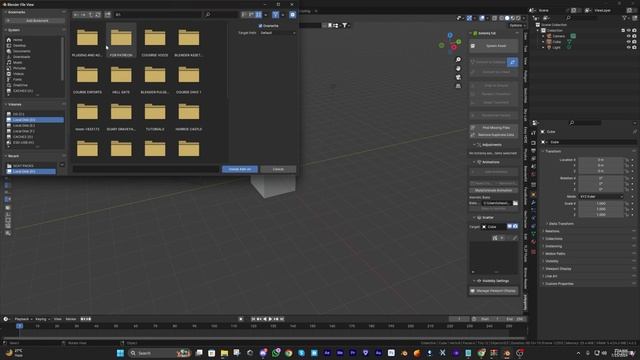Screen dimensions: 640x360
Task: Open rotation Mode XYZ Euler dropdown
Action: [601, 196]
